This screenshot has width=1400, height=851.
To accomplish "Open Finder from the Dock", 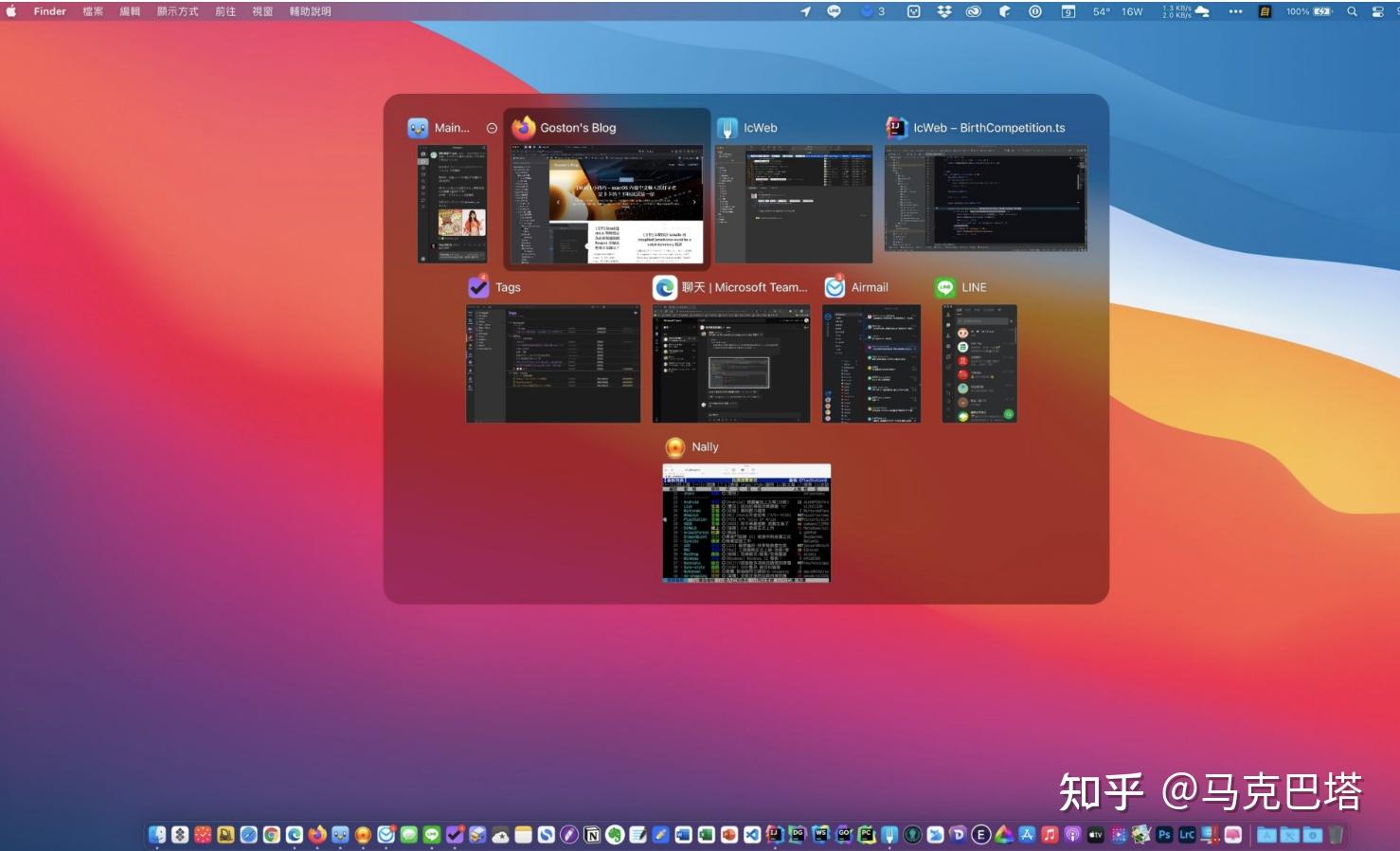I will point(157,835).
